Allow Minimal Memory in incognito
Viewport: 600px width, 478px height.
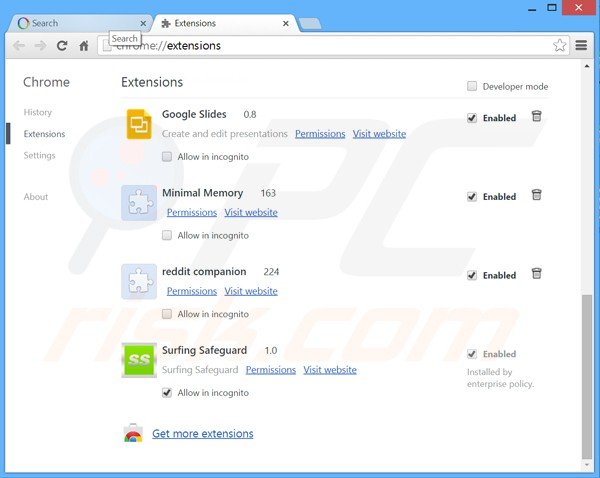167,235
